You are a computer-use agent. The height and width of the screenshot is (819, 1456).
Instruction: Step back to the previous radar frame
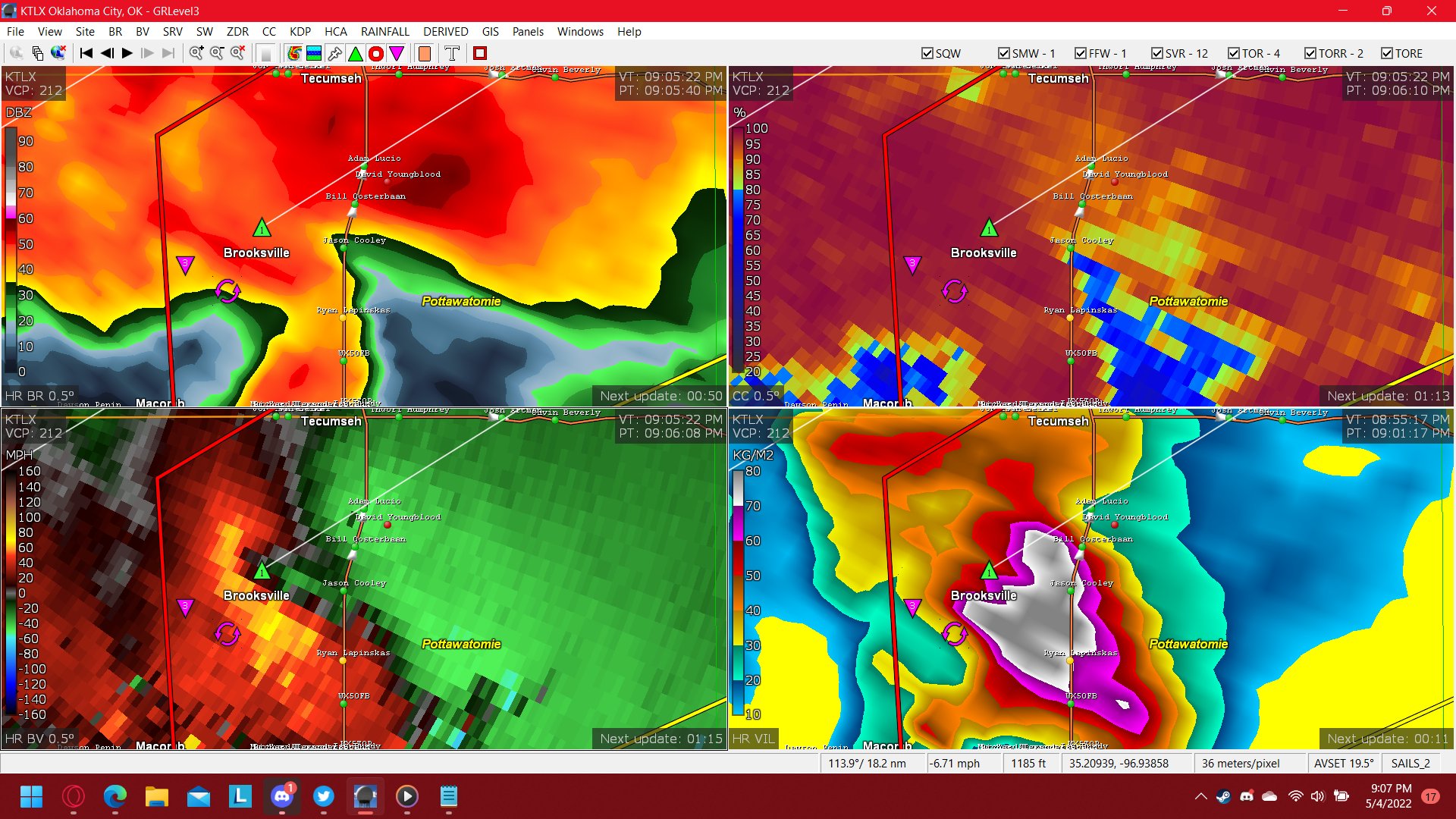click(x=105, y=53)
